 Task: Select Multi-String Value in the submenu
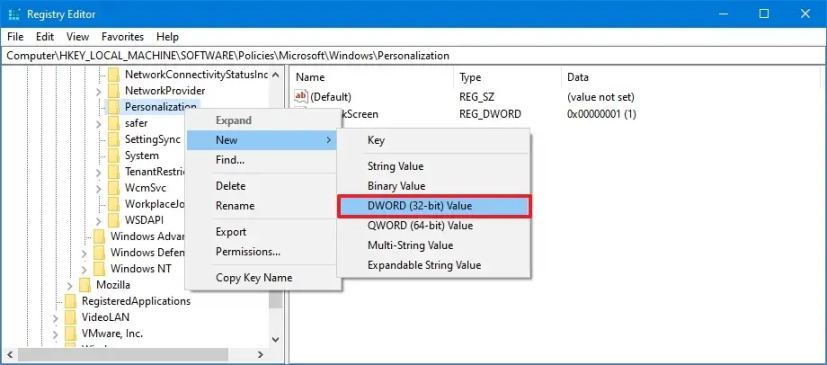click(x=434, y=245)
